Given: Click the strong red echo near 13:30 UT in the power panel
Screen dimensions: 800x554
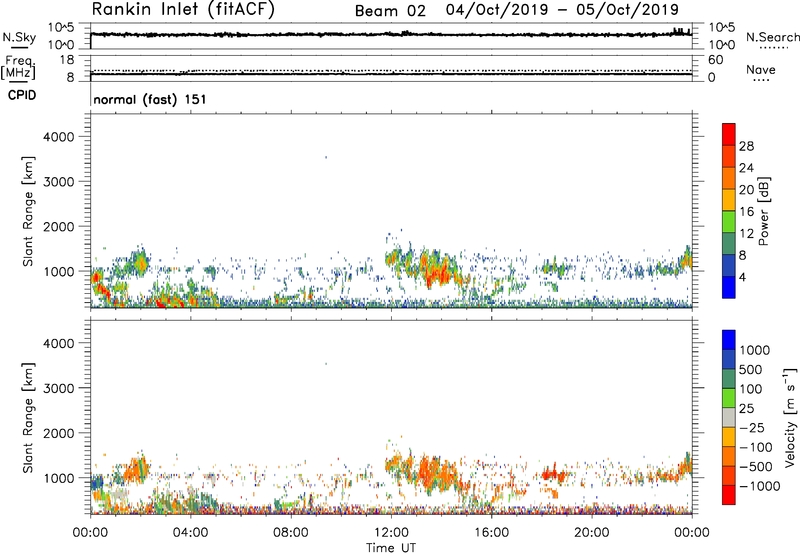Looking at the screenshot, I should coord(439,270).
